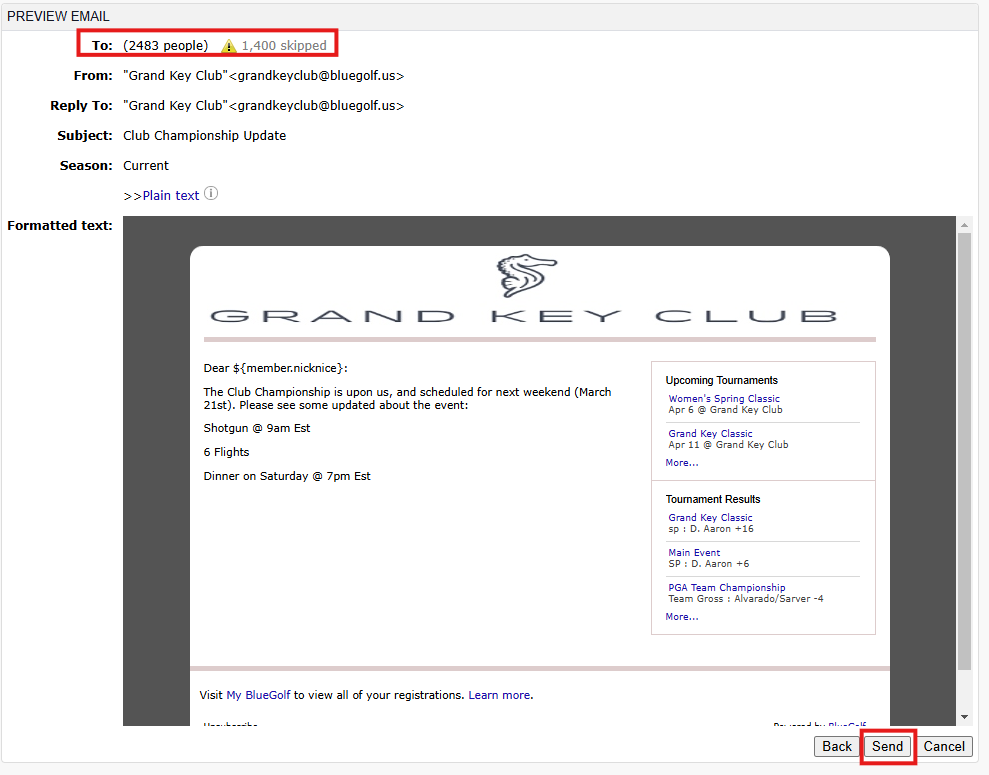Click the warning triangle icon next to skipped
This screenshot has height=775, width=989.
click(x=229, y=46)
